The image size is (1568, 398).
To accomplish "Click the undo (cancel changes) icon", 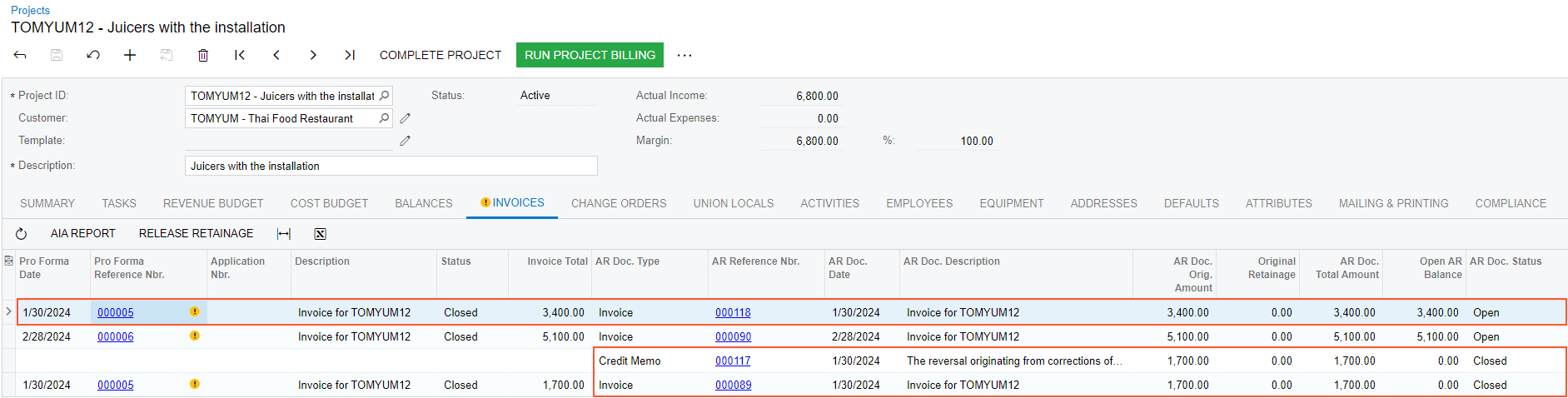I will 93,55.
